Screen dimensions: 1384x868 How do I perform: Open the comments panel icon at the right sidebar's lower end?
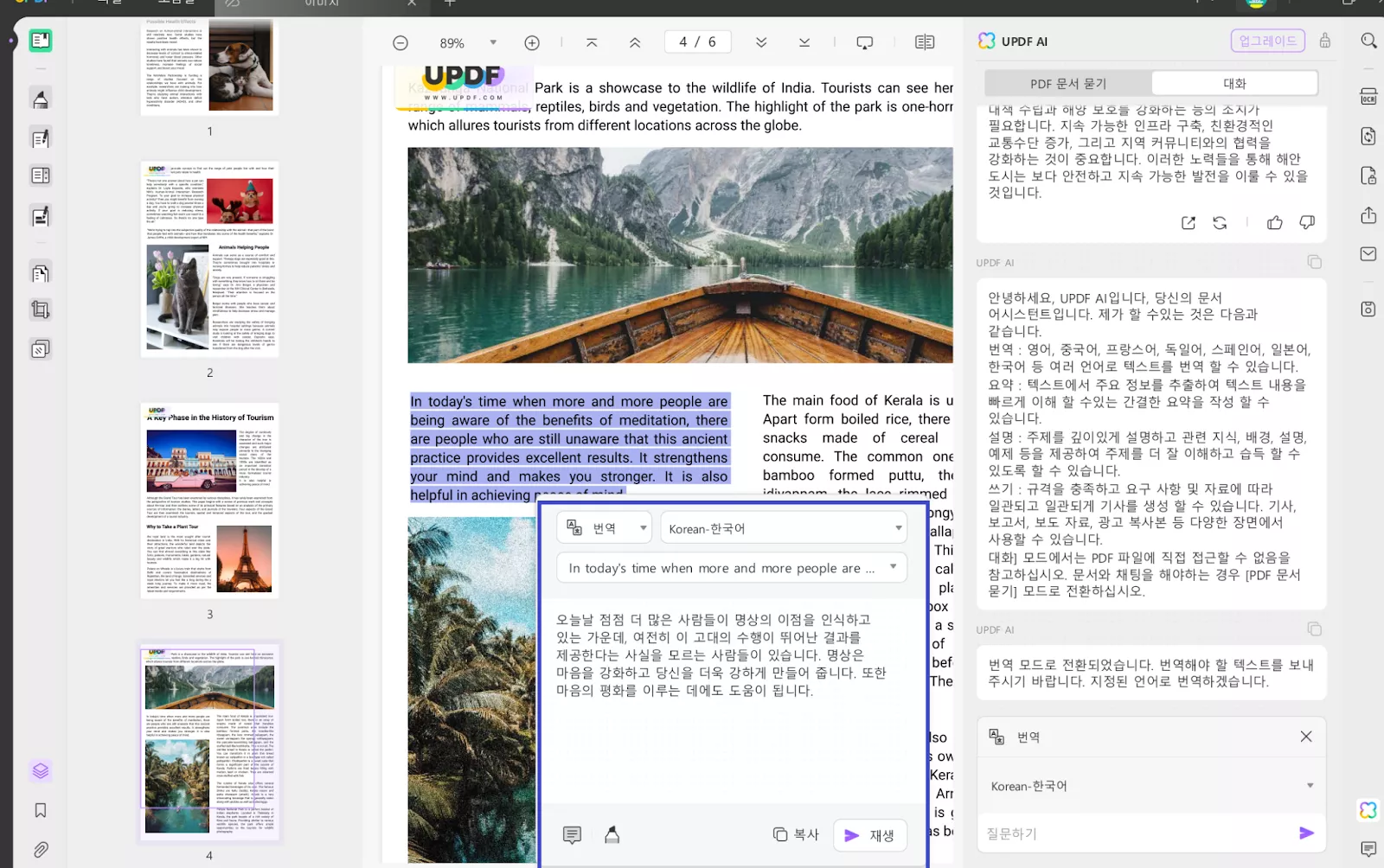pos(1368,849)
